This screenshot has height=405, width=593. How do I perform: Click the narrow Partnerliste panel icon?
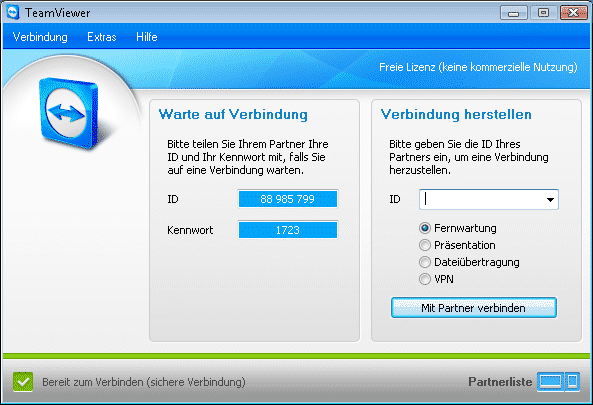coord(573,381)
